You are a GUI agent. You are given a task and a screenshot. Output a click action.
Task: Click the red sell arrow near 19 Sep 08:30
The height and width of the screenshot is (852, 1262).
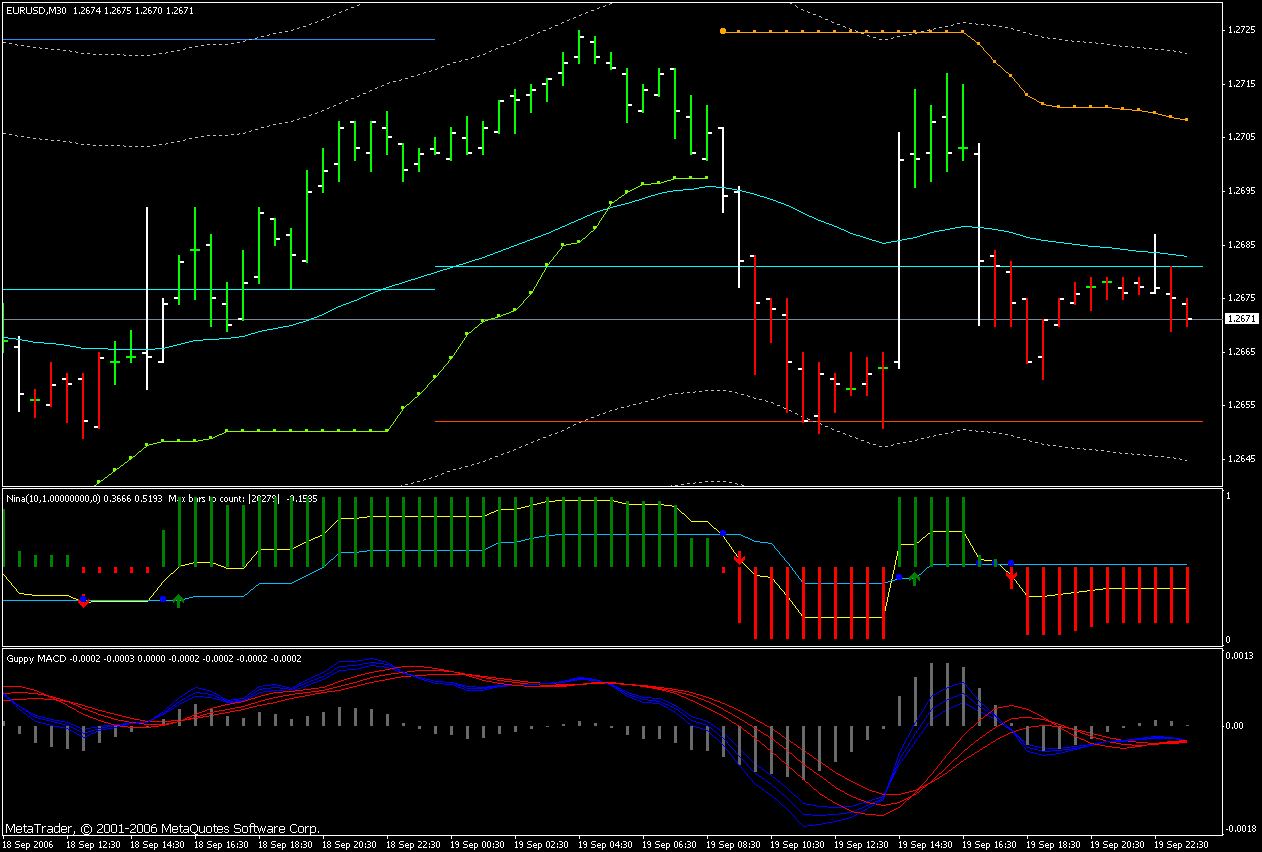click(x=740, y=558)
